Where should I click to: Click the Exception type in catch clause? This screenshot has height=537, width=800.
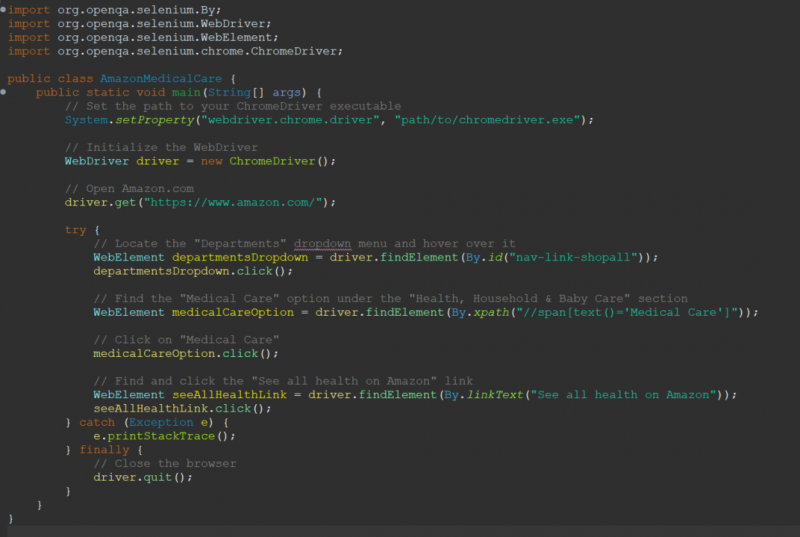[x=161, y=423]
